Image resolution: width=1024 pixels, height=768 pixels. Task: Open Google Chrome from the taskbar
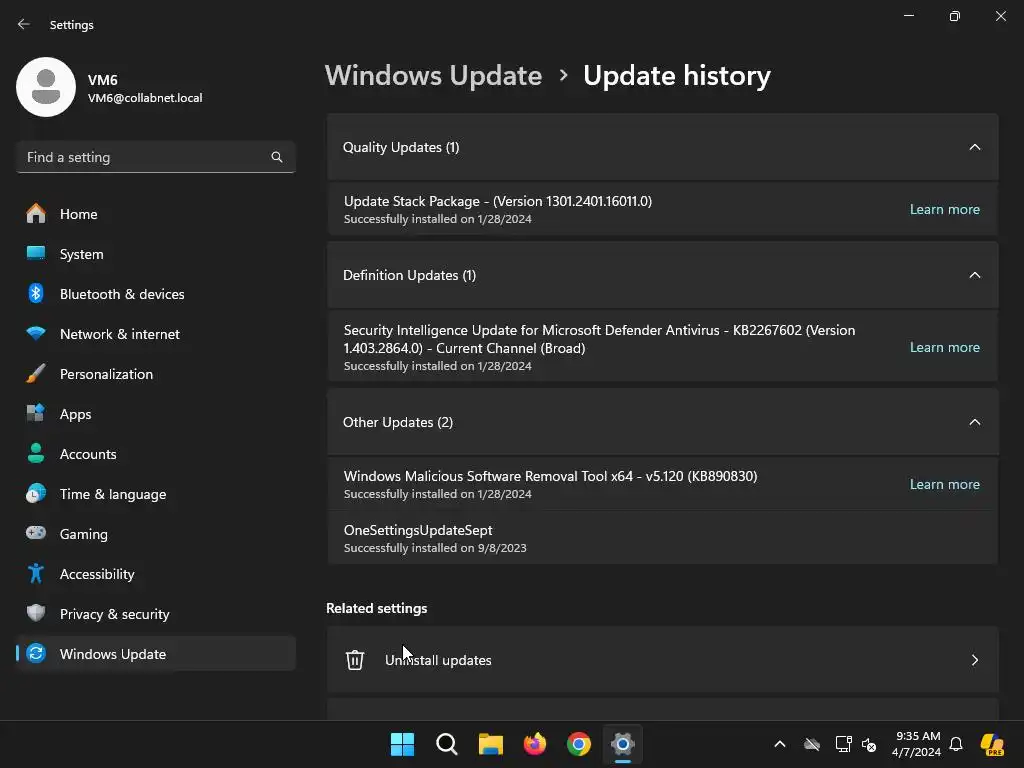(x=579, y=744)
